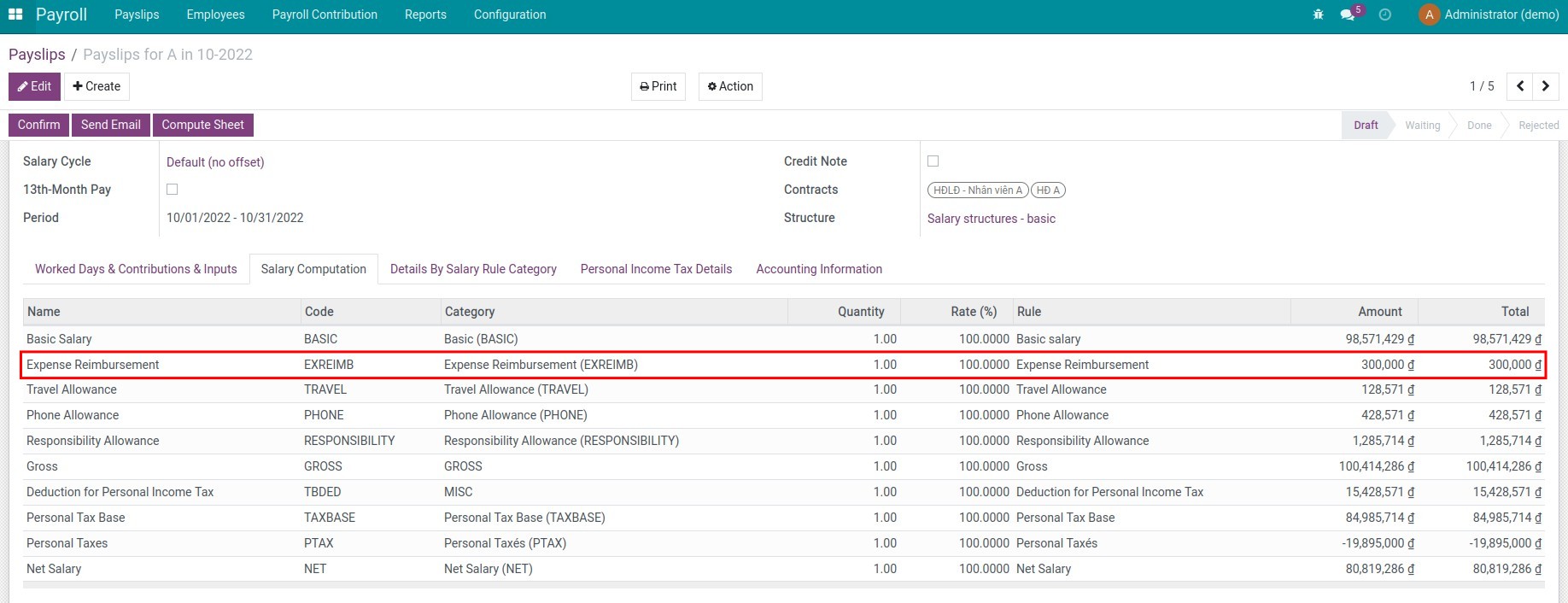Open Details By Salary Rule Category tab

point(473,269)
